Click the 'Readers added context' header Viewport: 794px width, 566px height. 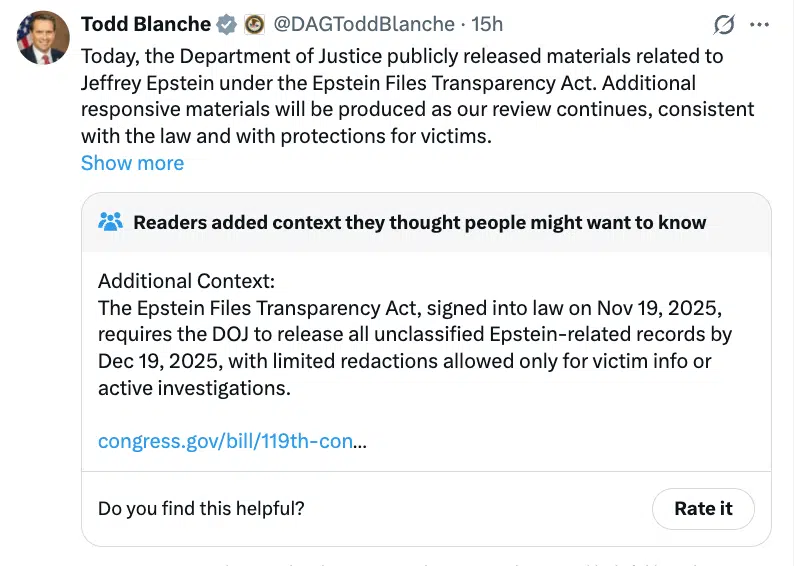click(420, 222)
